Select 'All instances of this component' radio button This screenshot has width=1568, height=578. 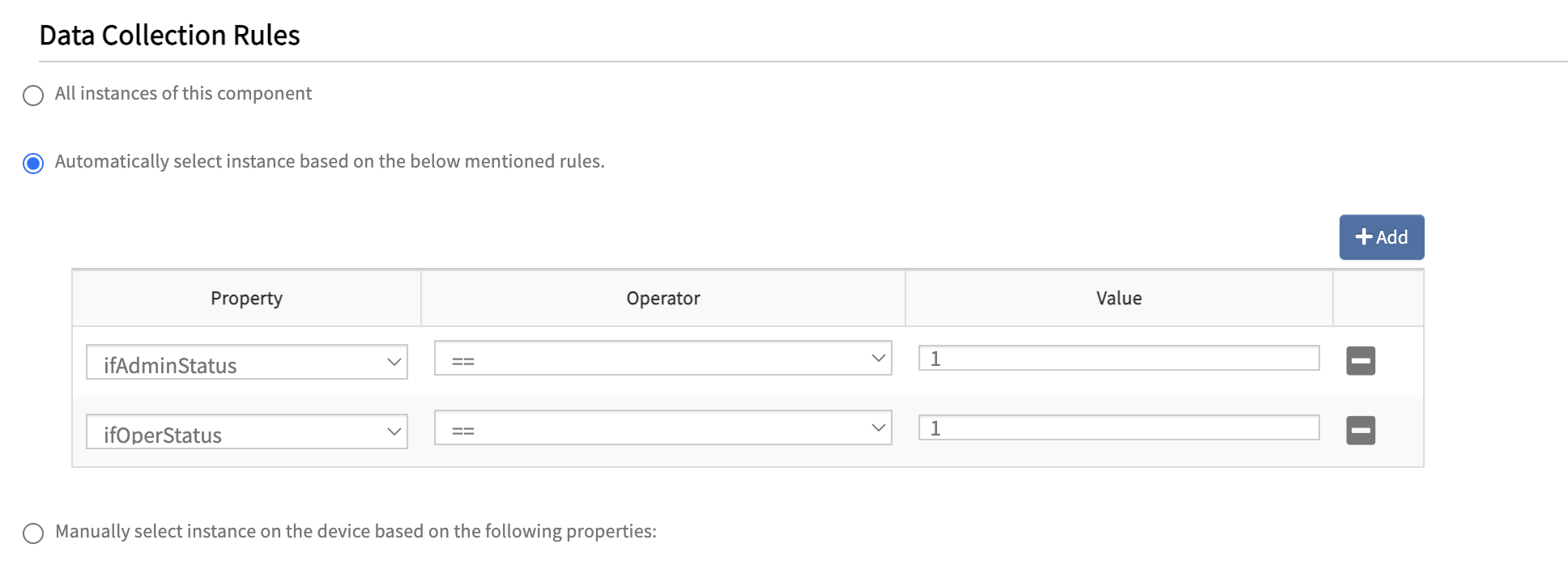[x=33, y=96]
